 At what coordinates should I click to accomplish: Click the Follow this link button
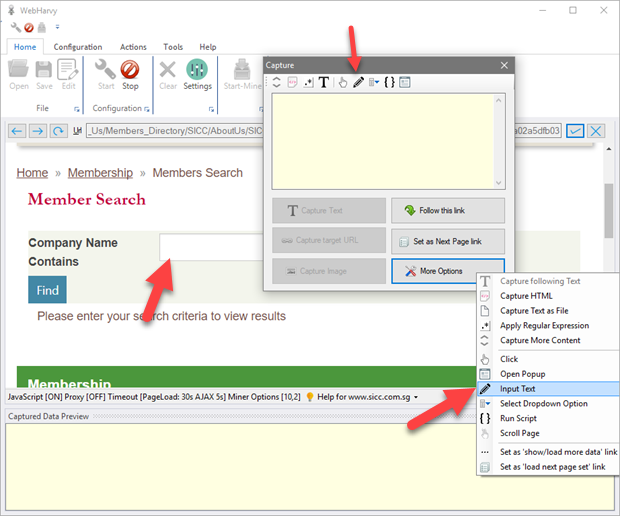click(x=447, y=211)
